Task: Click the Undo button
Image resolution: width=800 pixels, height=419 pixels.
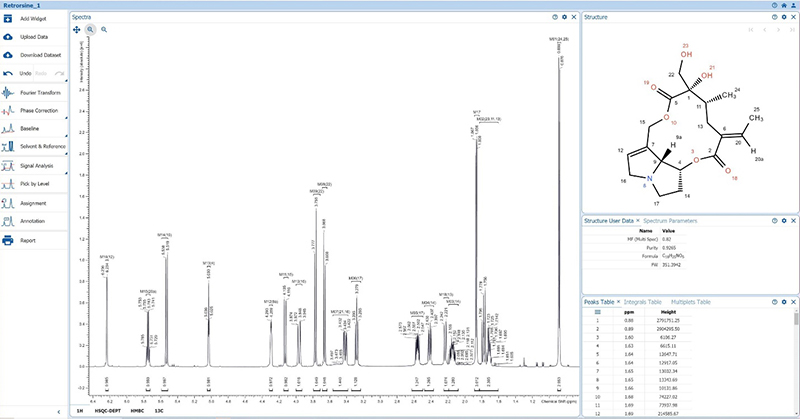Action: pos(22,73)
